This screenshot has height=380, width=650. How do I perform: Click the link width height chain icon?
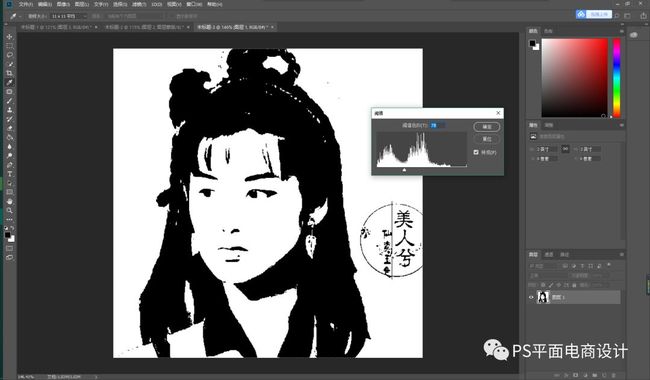coord(565,149)
